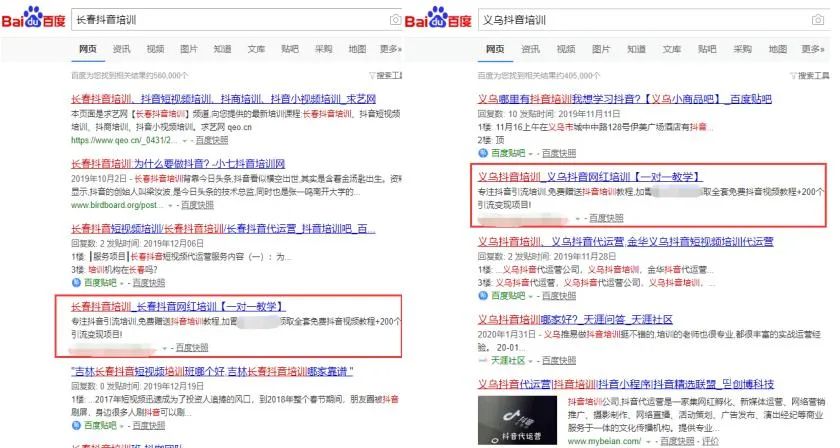Switch to 视频 tab in left window
This screenshot has width=840, height=448.
(155, 49)
